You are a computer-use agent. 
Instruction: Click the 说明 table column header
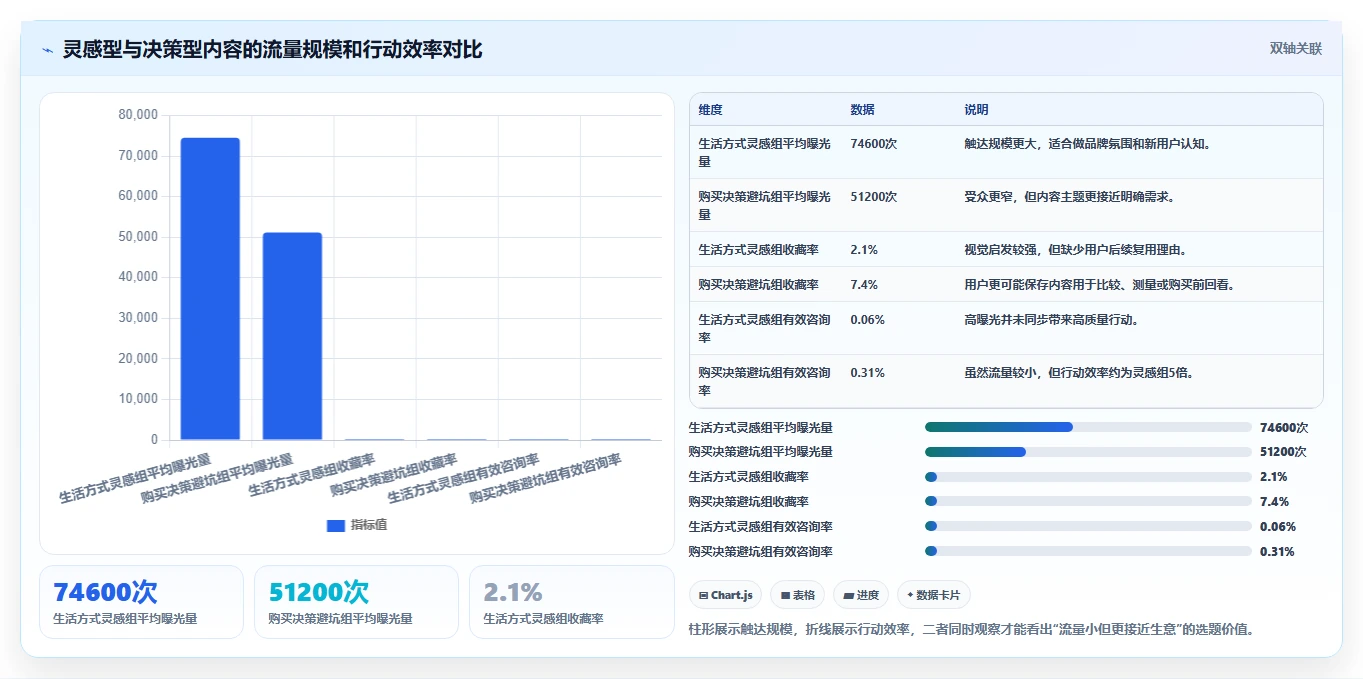(976, 110)
